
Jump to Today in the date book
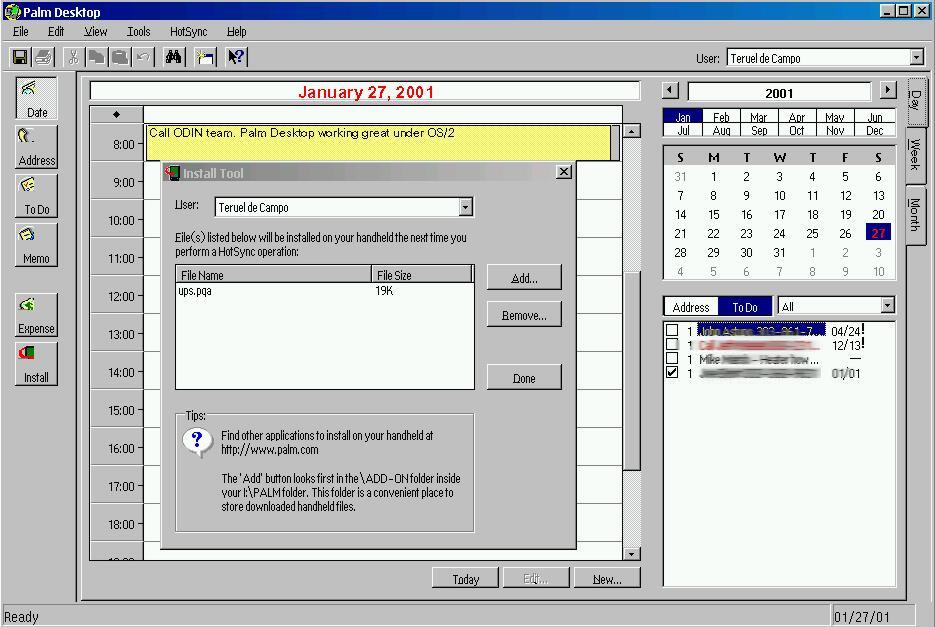tap(465, 578)
